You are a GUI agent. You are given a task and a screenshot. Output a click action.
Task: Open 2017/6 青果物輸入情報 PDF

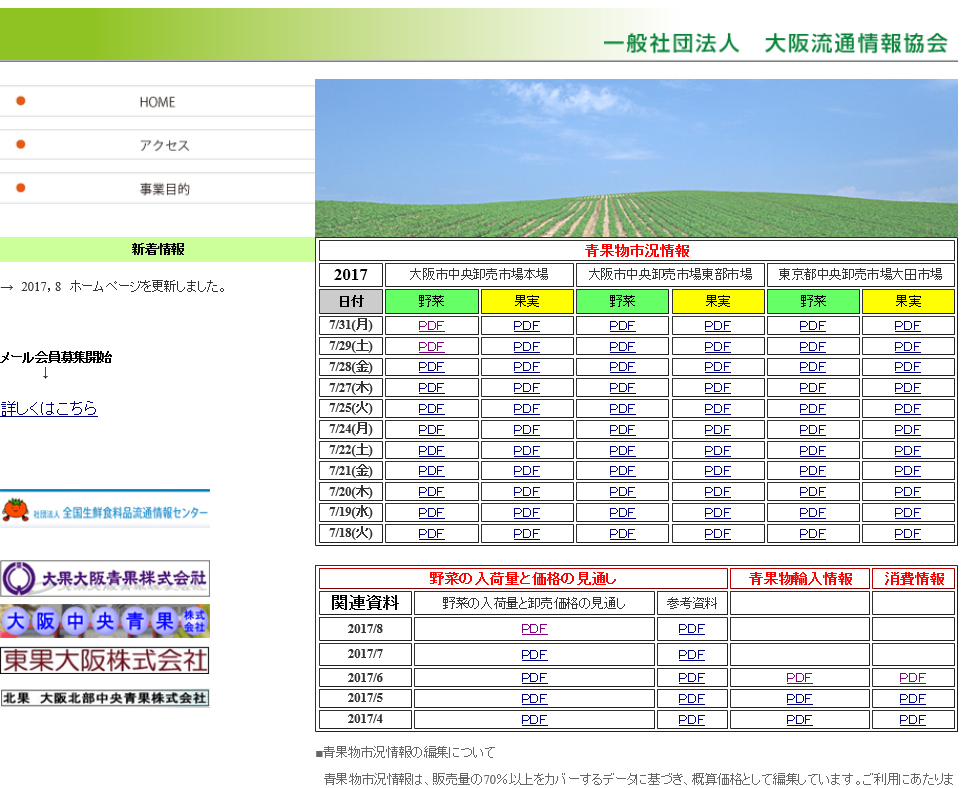click(799, 677)
